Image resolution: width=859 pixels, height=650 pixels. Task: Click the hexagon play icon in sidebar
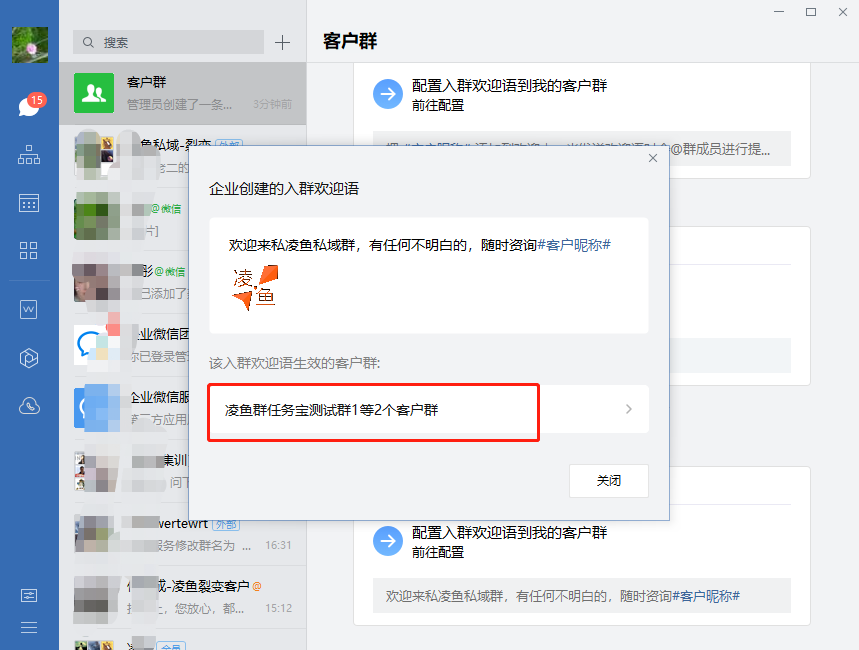tap(29, 358)
